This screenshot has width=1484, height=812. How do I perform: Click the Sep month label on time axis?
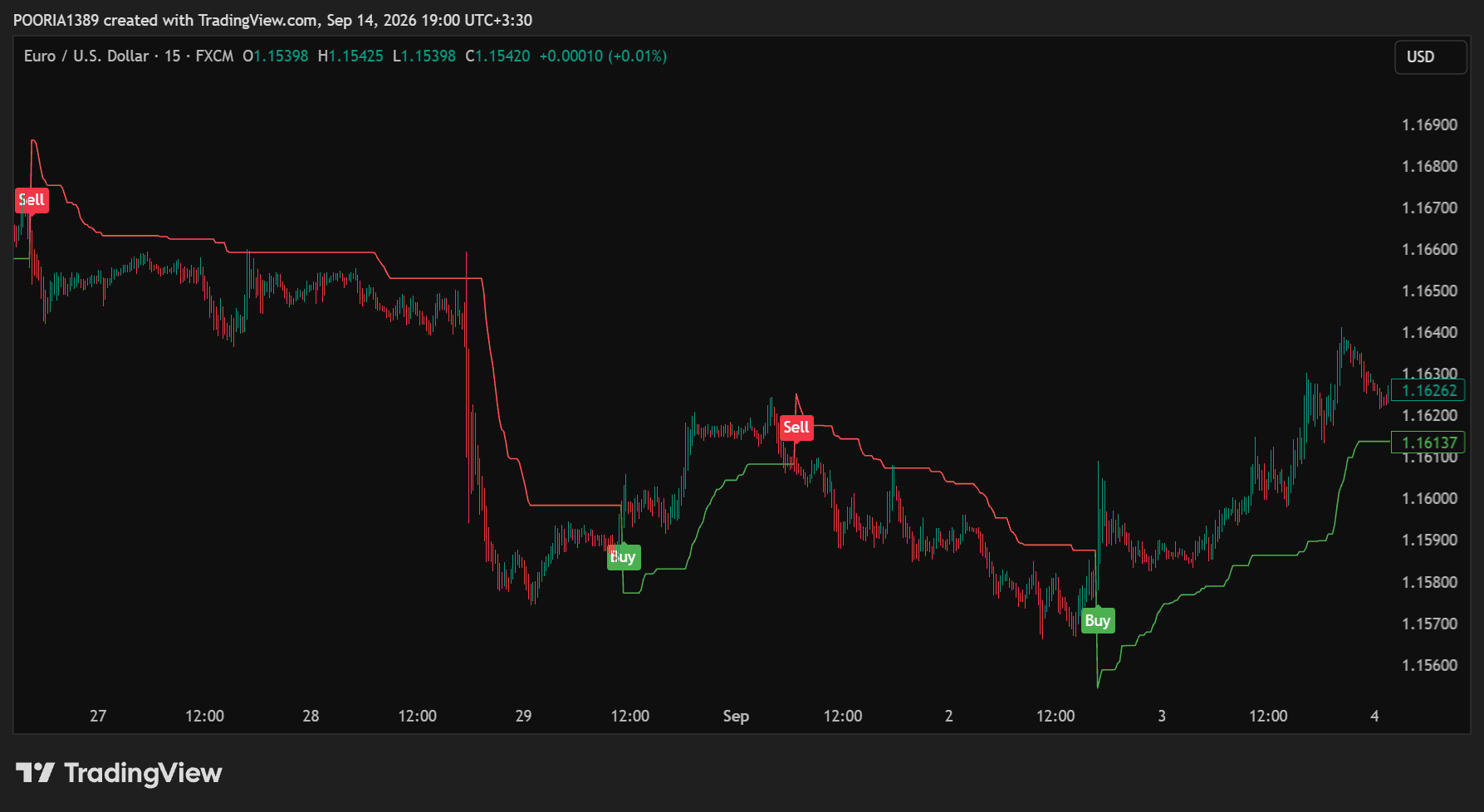736,716
